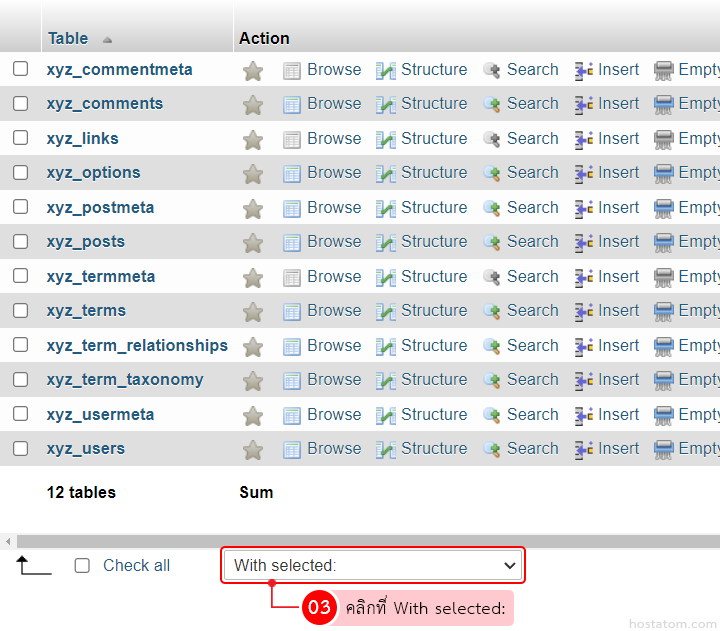Enable the Check all checkbox
Viewport: 720px width, 631px height.
point(83,566)
